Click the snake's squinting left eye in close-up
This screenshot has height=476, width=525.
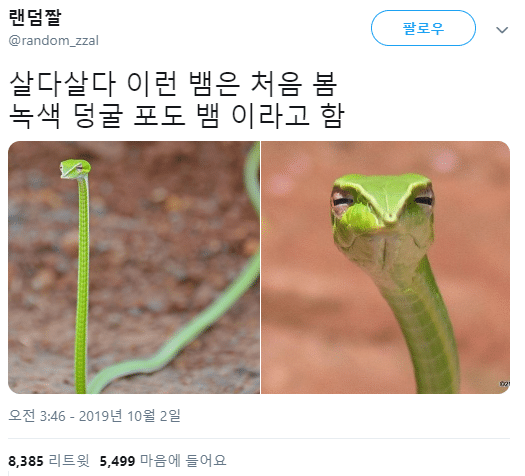[x=343, y=202]
